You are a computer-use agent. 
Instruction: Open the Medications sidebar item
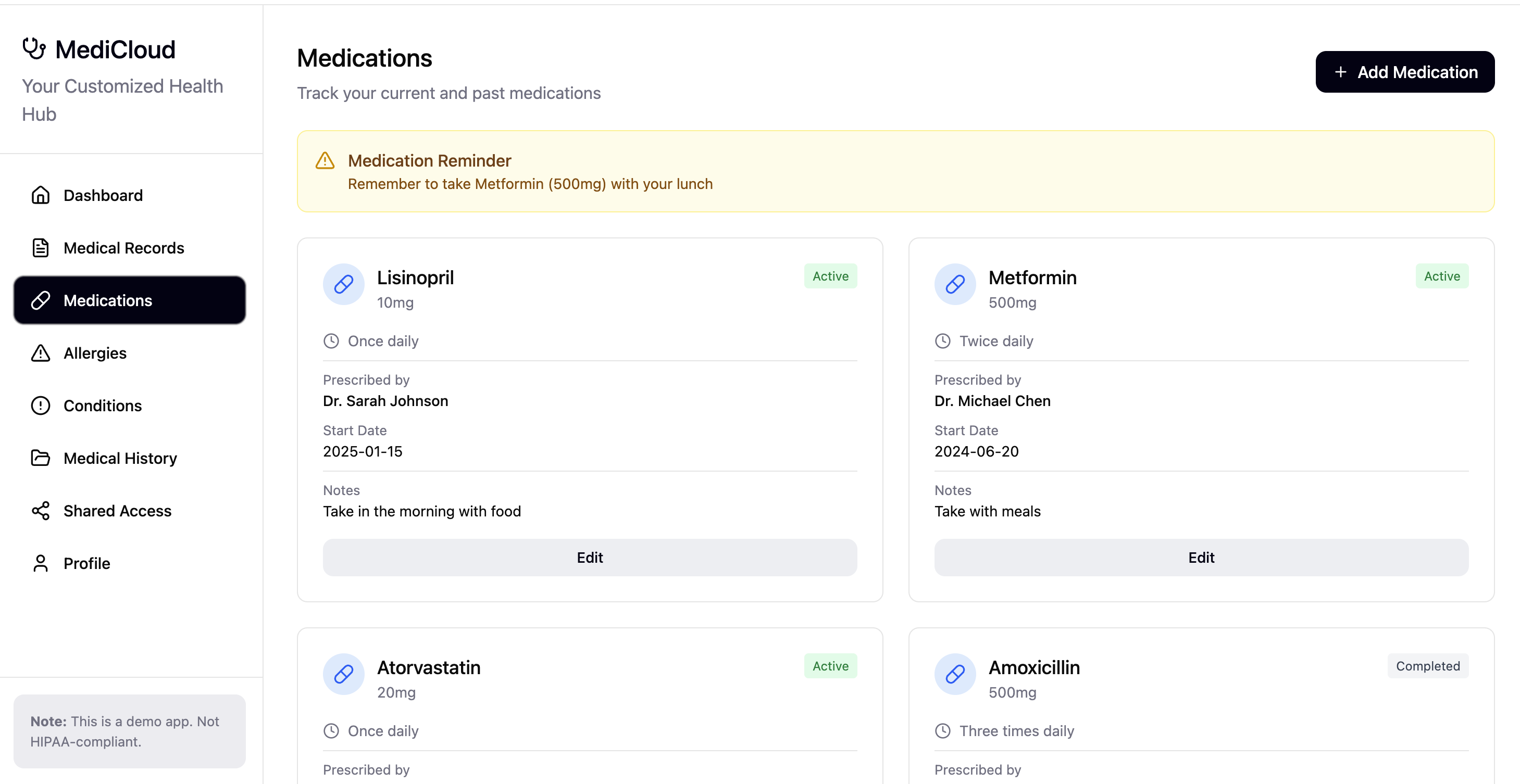pyautogui.click(x=129, y=300)
